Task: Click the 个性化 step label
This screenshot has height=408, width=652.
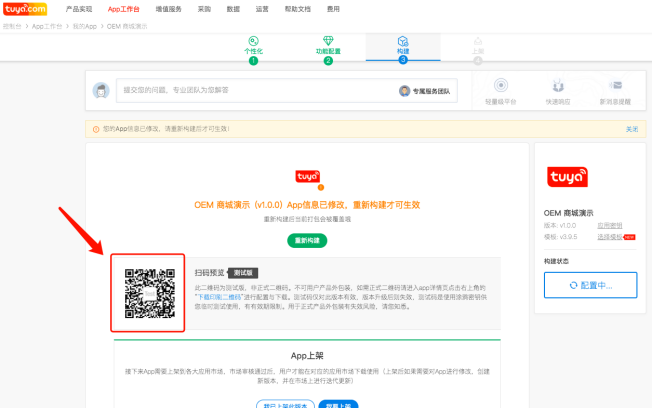Action: pyautogui.click(x=253, y=51)
